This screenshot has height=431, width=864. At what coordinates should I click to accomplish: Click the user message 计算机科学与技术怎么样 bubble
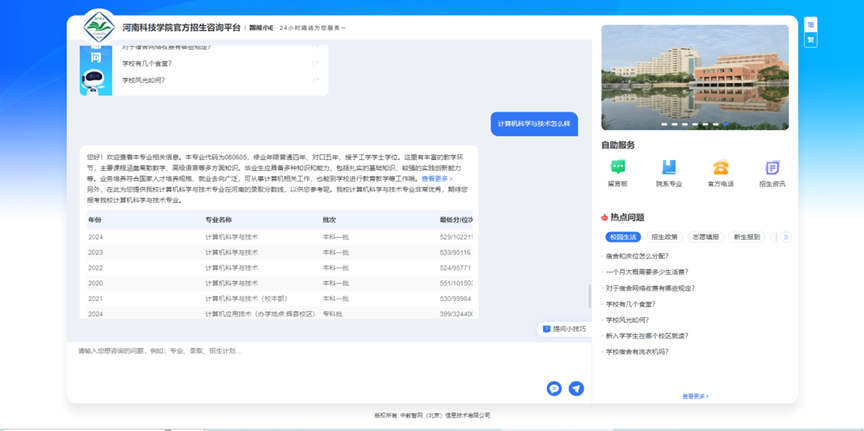534,124
